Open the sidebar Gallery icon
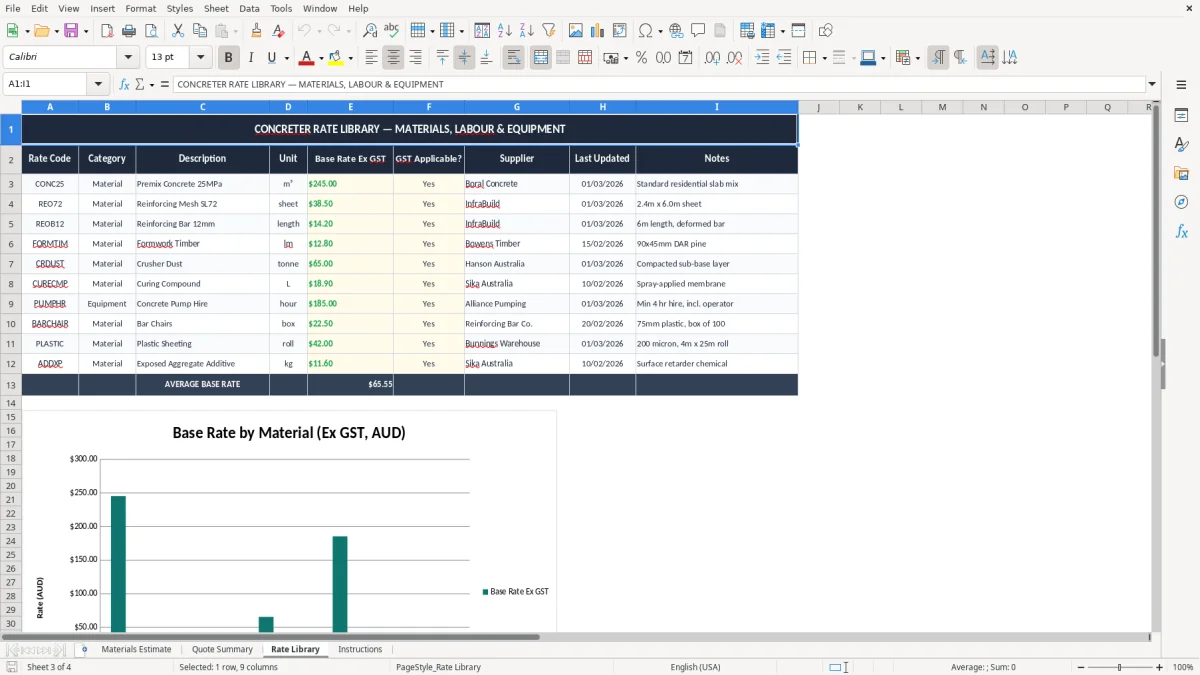The image size is (1200, 675). point(1181,173)
